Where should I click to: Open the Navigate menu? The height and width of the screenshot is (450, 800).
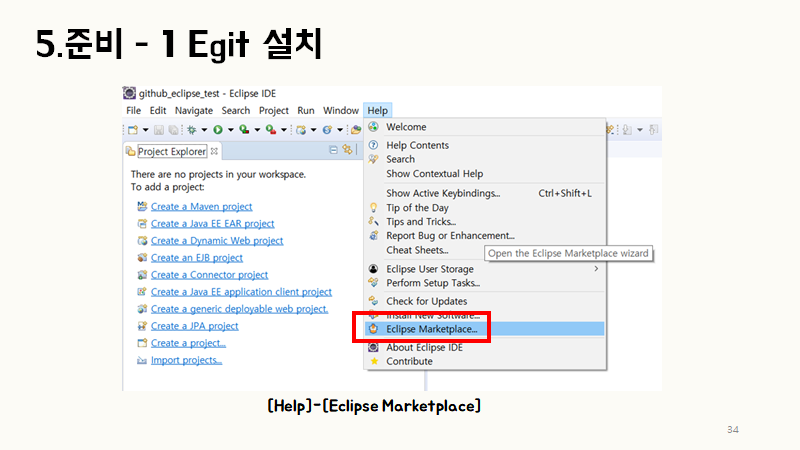(x=194, y=111)
